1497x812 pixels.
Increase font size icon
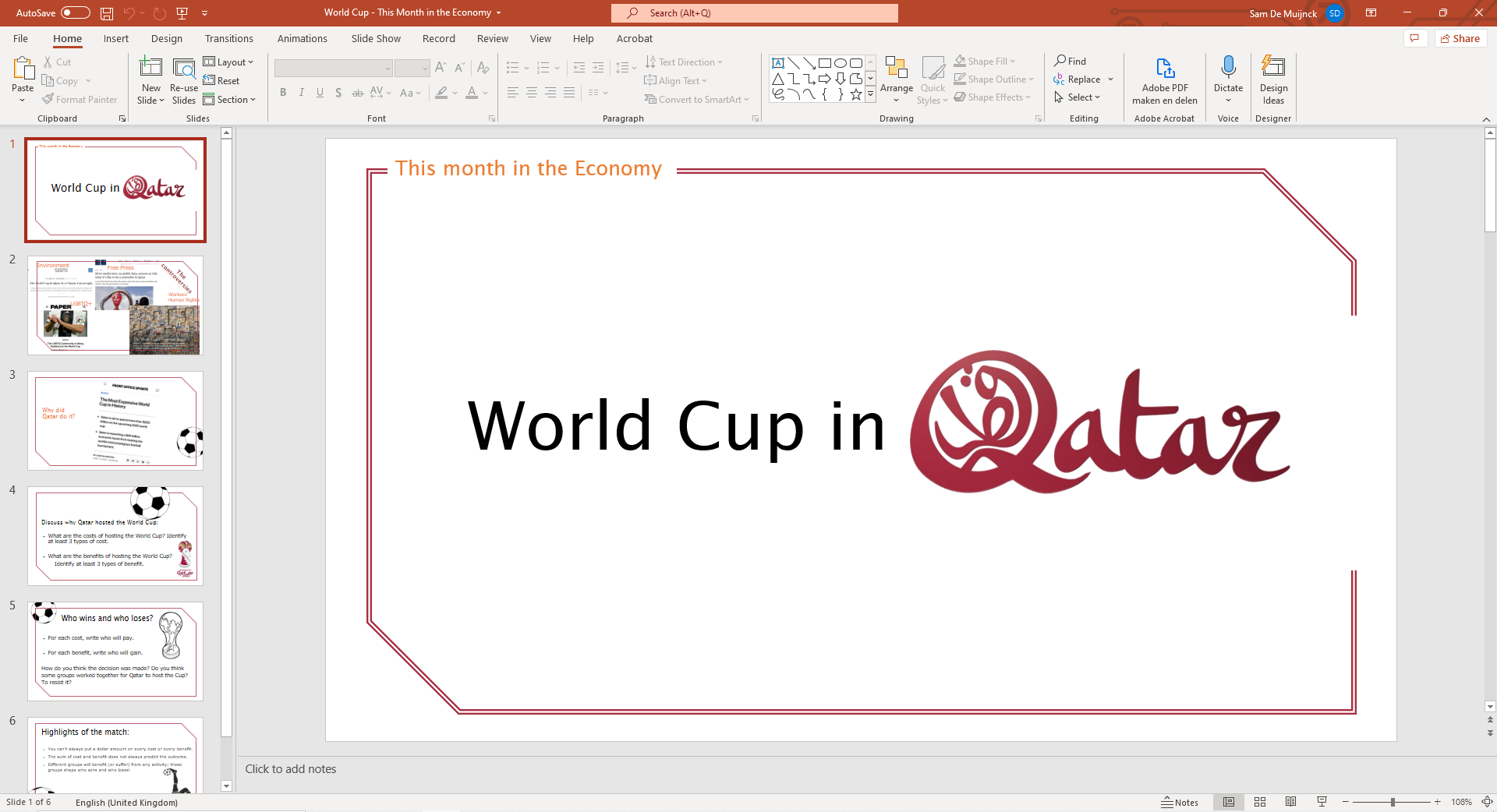pos(441,68)
